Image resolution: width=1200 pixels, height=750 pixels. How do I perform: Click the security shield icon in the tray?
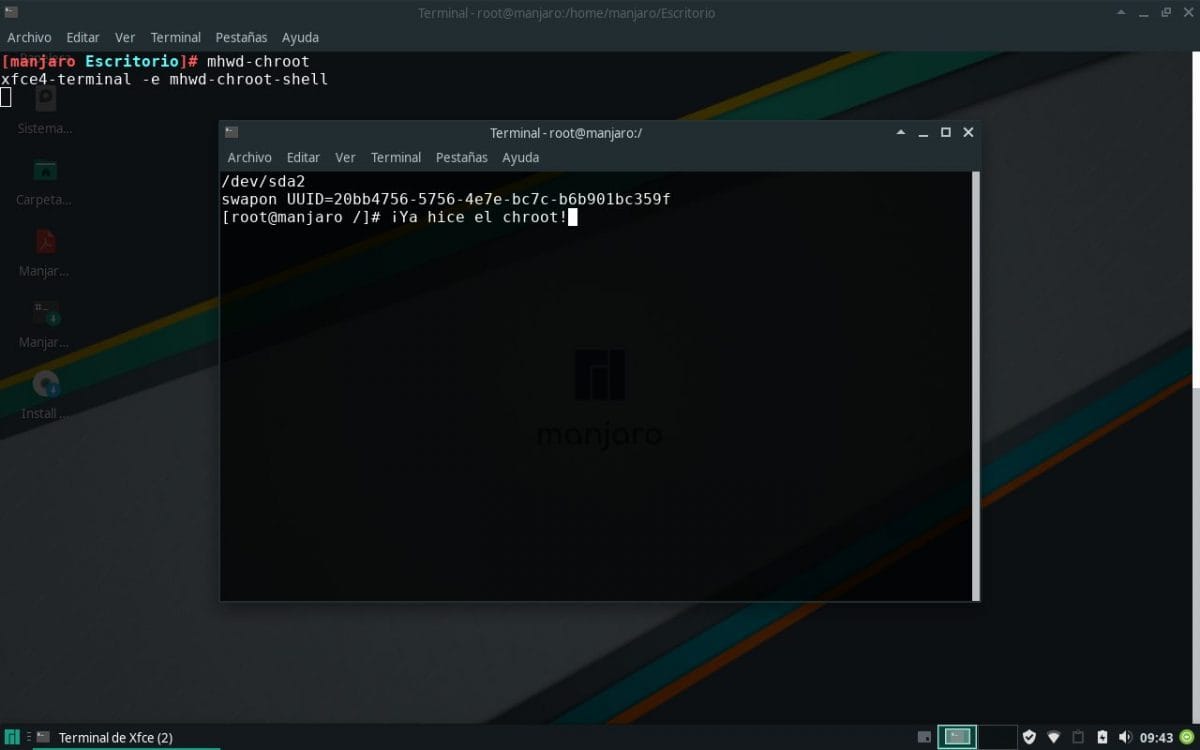pos(1030,737)
